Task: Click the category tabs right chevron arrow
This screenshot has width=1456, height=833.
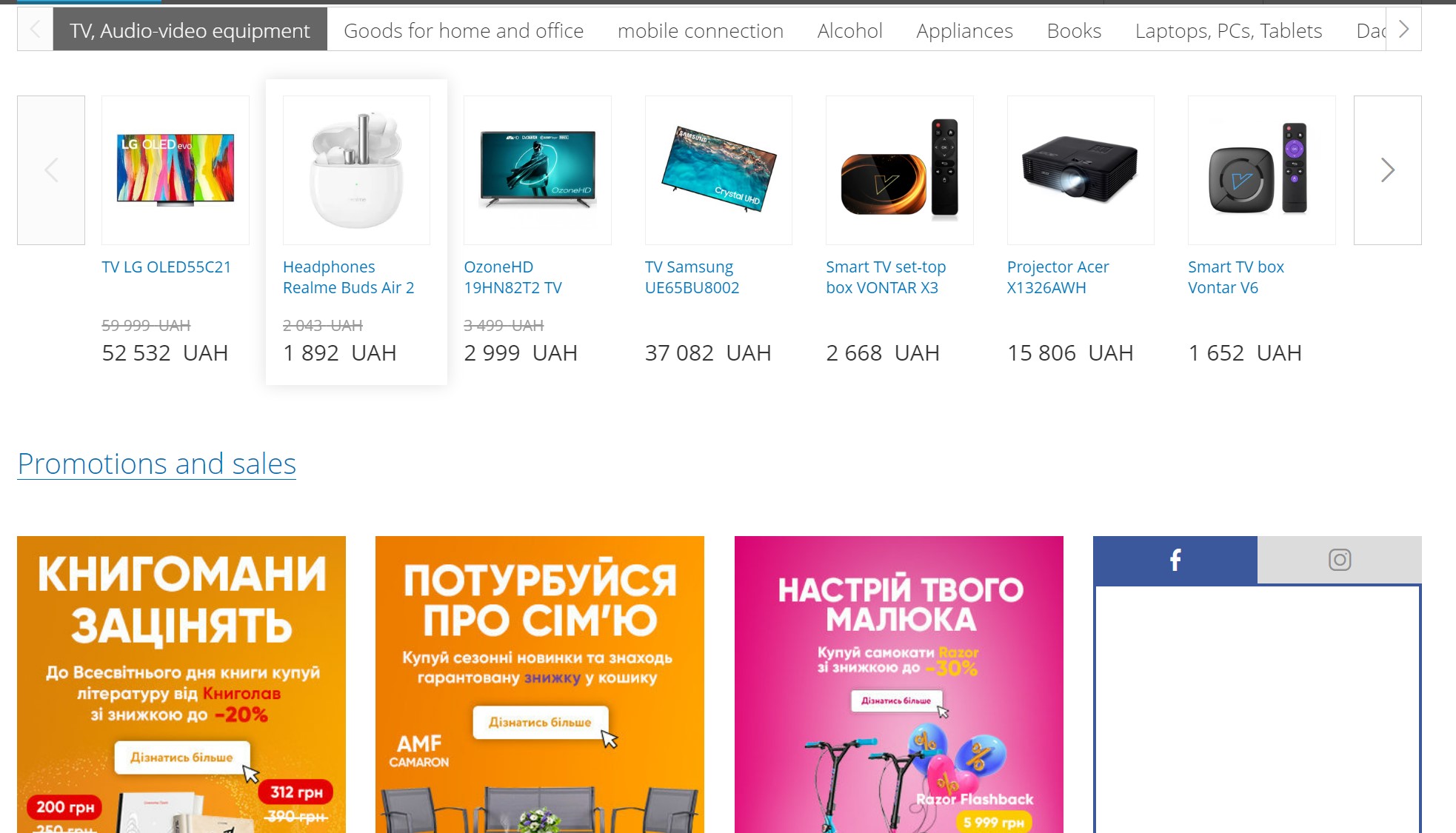Action: 1403,30
